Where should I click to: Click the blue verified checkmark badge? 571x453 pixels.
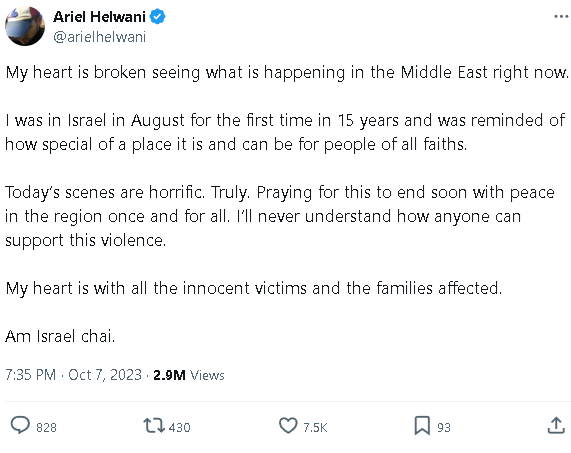(x=158, y=17)
